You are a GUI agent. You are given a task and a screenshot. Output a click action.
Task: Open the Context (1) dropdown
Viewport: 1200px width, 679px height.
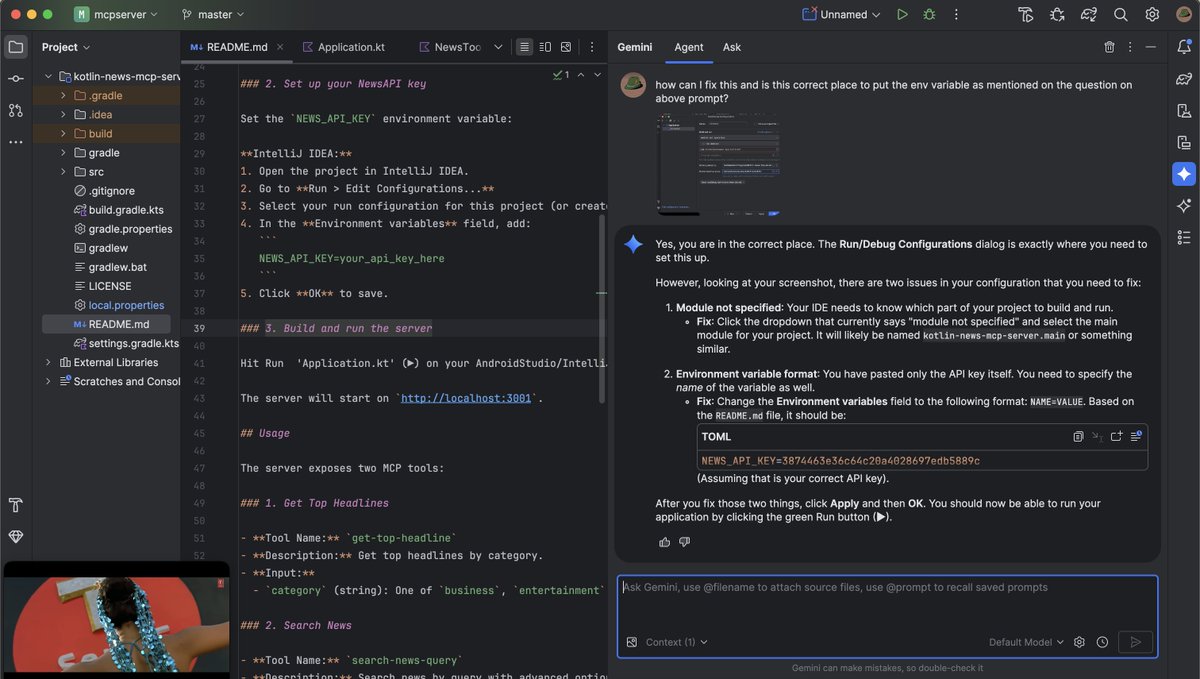pos(677,642)
